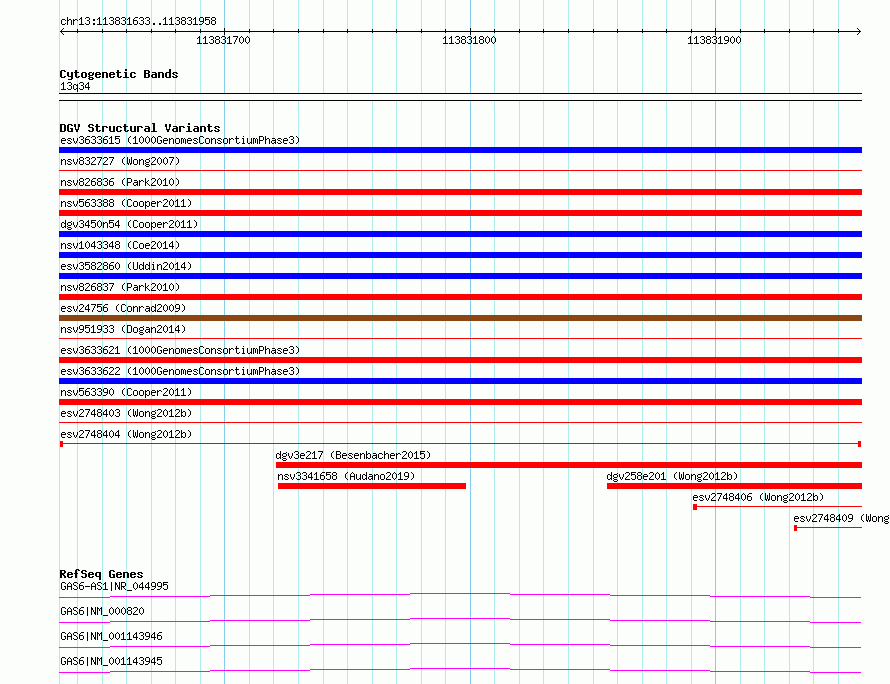
Task: Click the brown esv24756 feature bar
Action: point(460,318)
